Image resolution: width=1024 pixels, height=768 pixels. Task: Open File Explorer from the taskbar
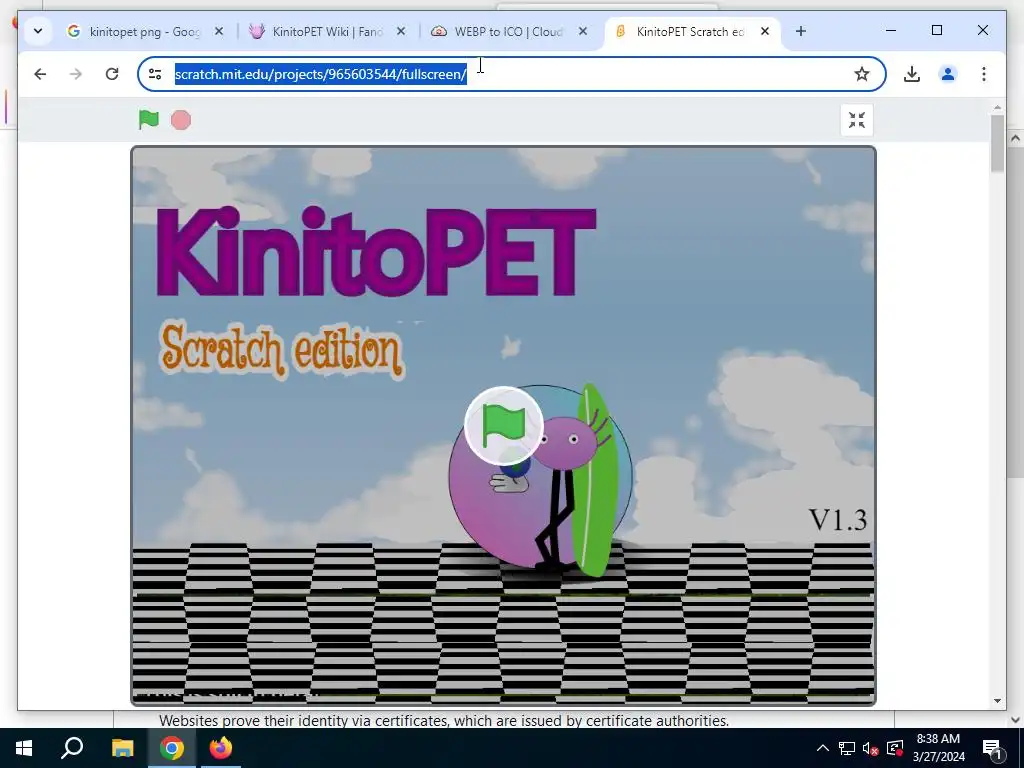tap(122, 748)
